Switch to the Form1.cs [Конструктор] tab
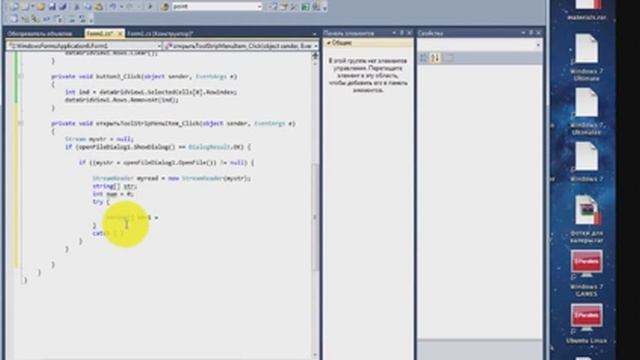The height and width of the screenshot is (360, 640). coord(160,34)
